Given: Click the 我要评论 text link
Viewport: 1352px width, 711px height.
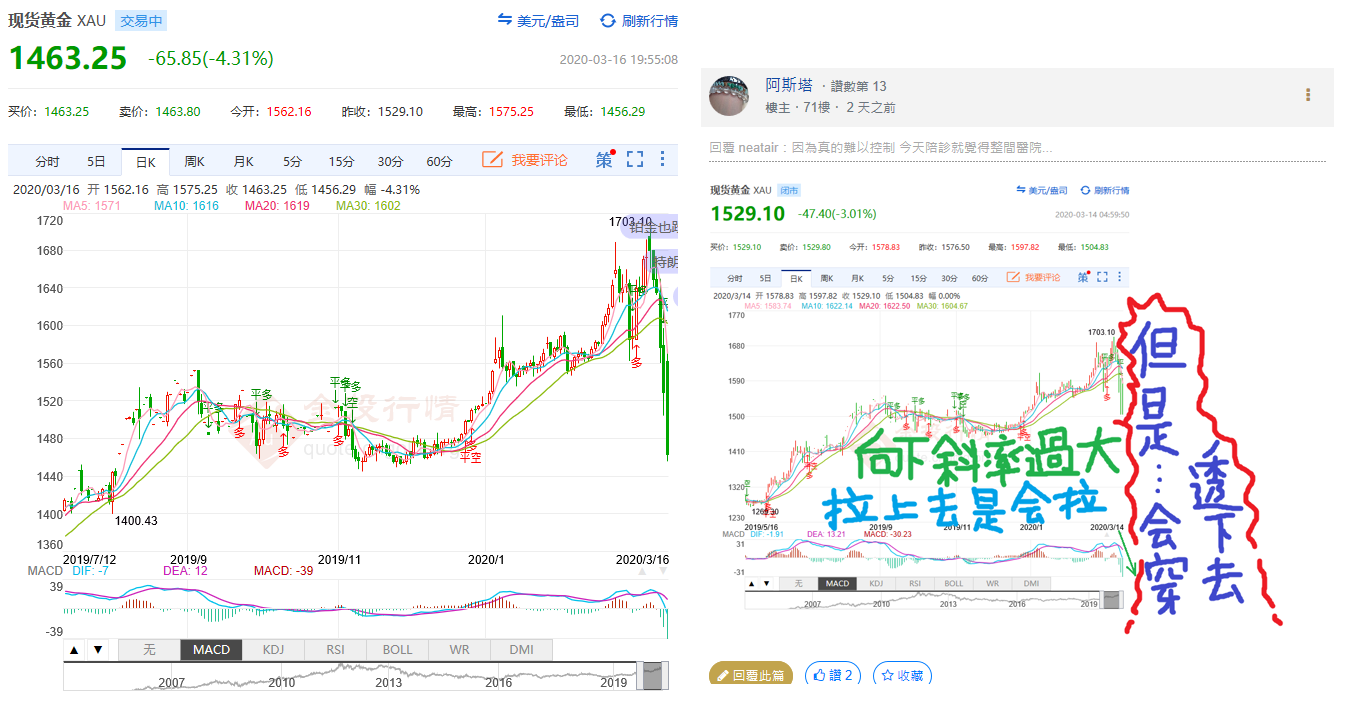Looking at the screenshot, I should click(540, 160).
